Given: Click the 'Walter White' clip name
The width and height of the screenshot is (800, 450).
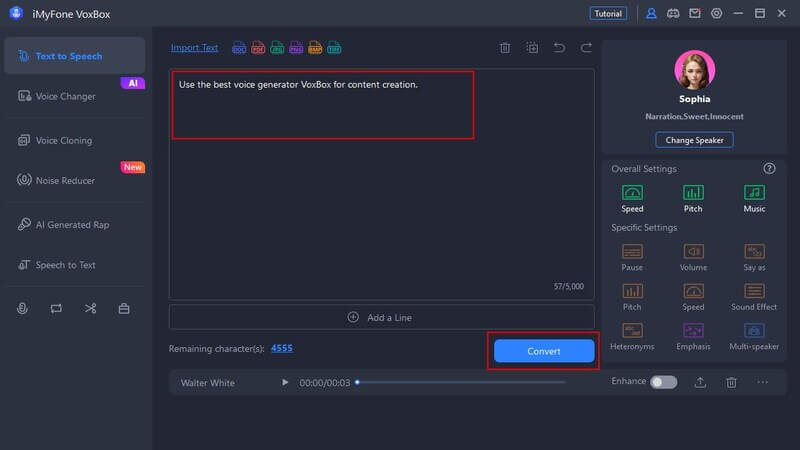Looking at the screenshot, I should tap(208, 383).
